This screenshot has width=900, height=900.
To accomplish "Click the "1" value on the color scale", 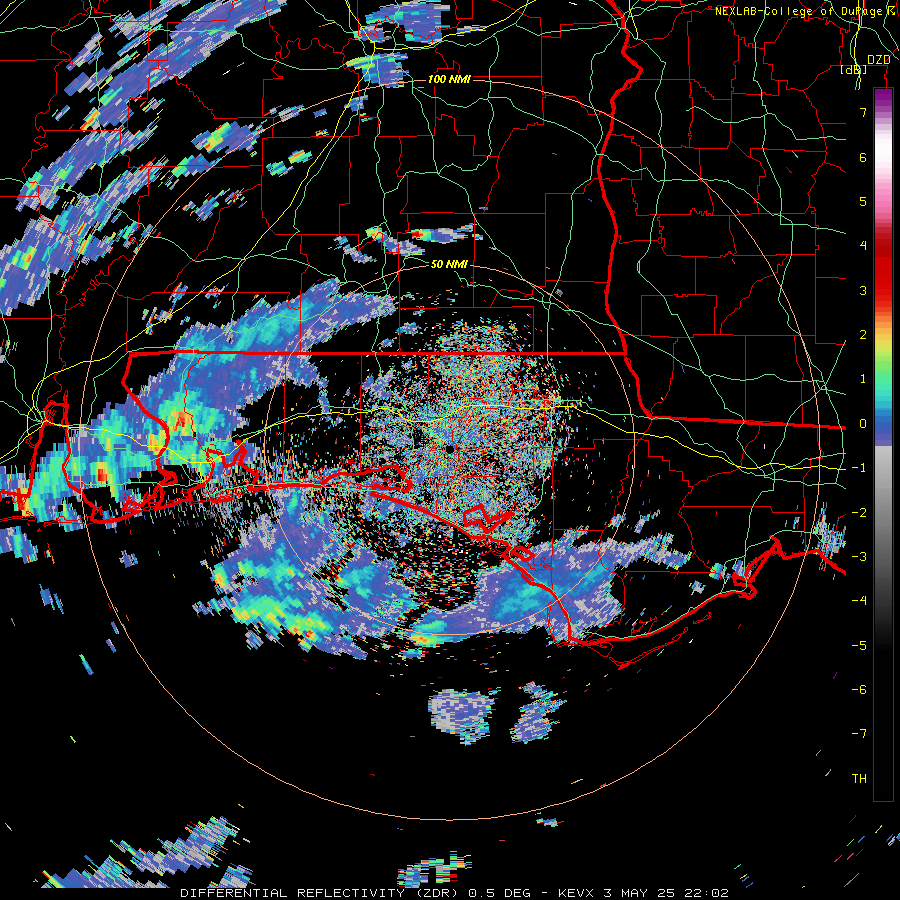I will coord(863,379).
